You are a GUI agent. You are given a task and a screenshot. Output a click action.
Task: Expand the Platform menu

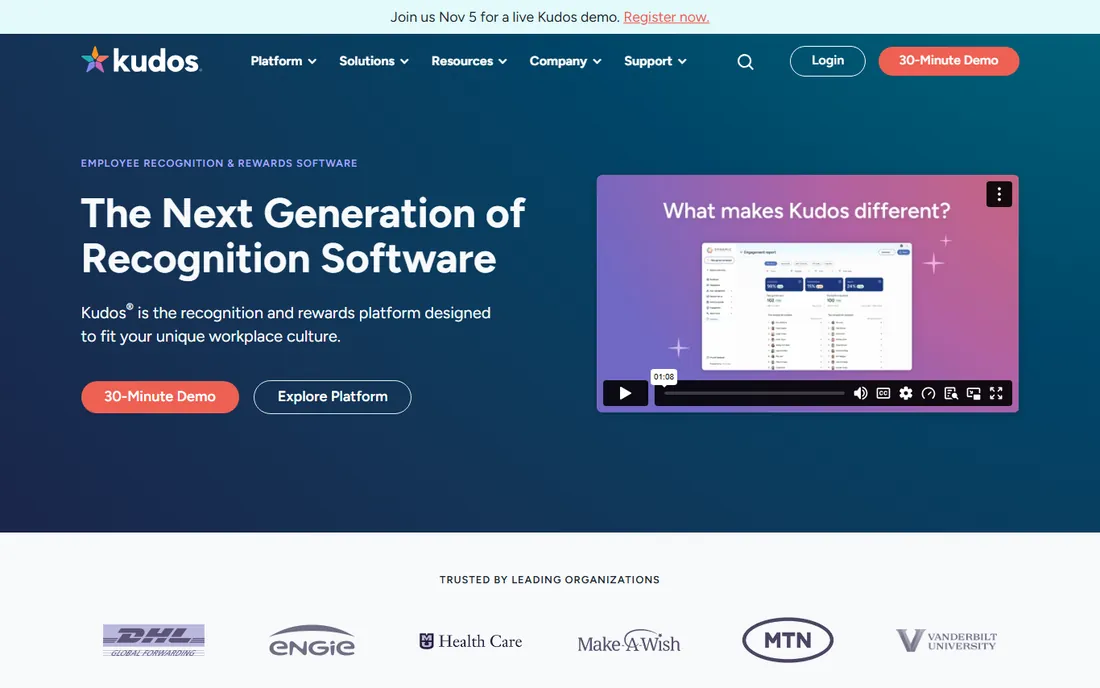click(x=283, y=61)
